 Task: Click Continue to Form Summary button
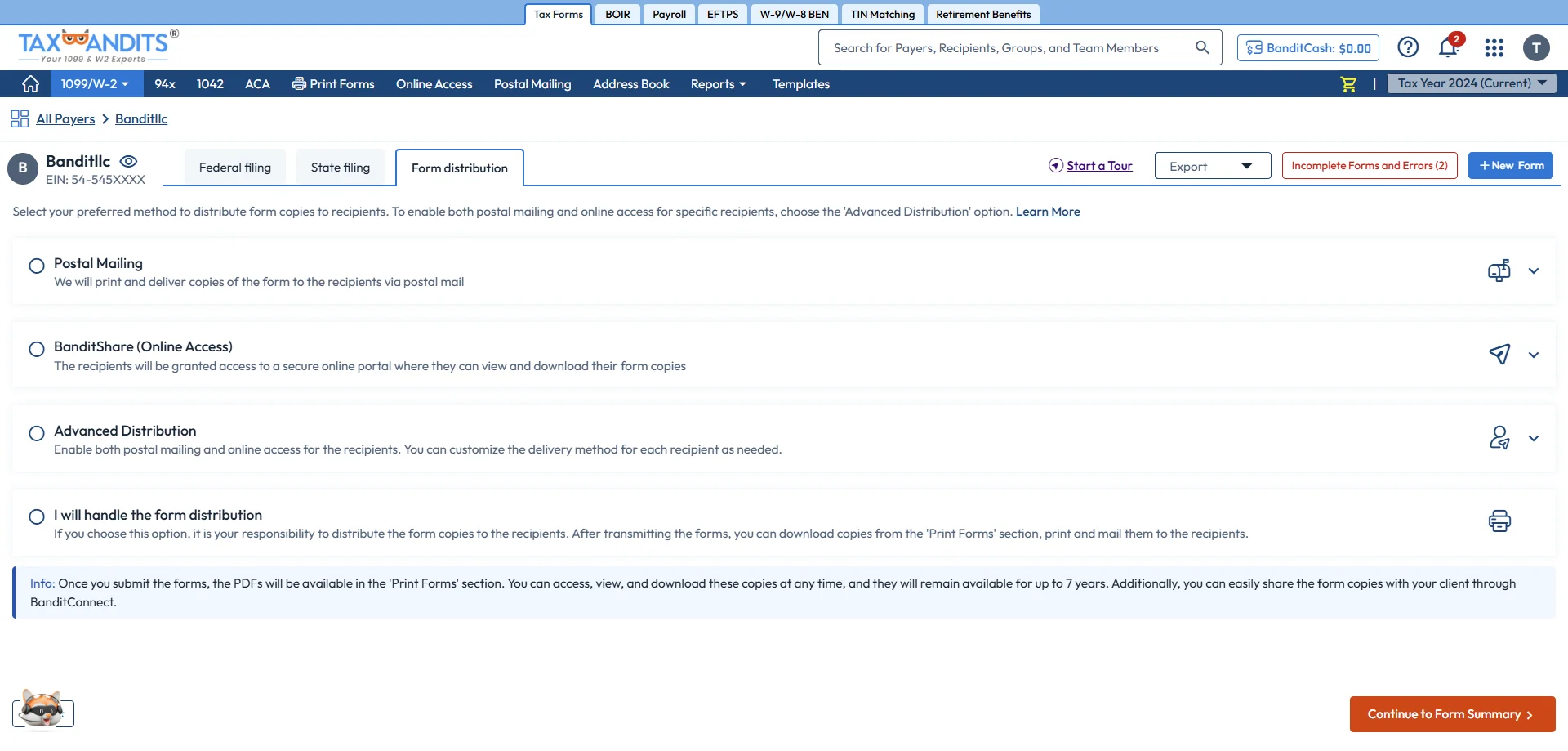(1452, 714)
